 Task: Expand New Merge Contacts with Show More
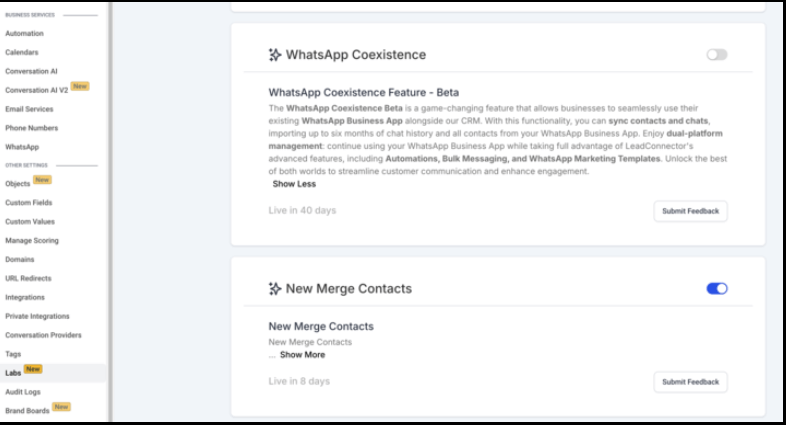click(302, 355)
